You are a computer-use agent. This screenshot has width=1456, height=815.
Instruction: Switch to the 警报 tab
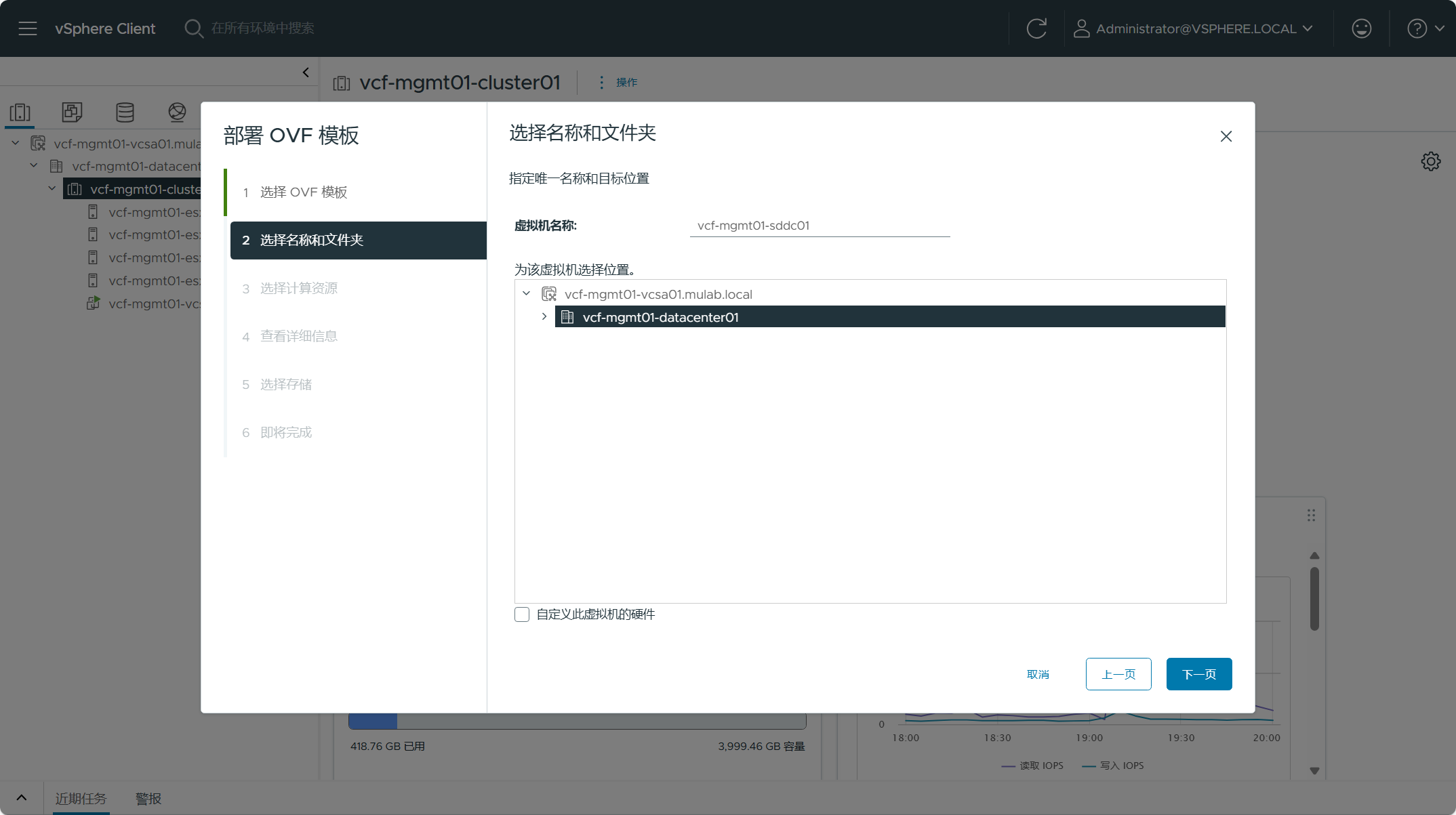pos(148,799)
